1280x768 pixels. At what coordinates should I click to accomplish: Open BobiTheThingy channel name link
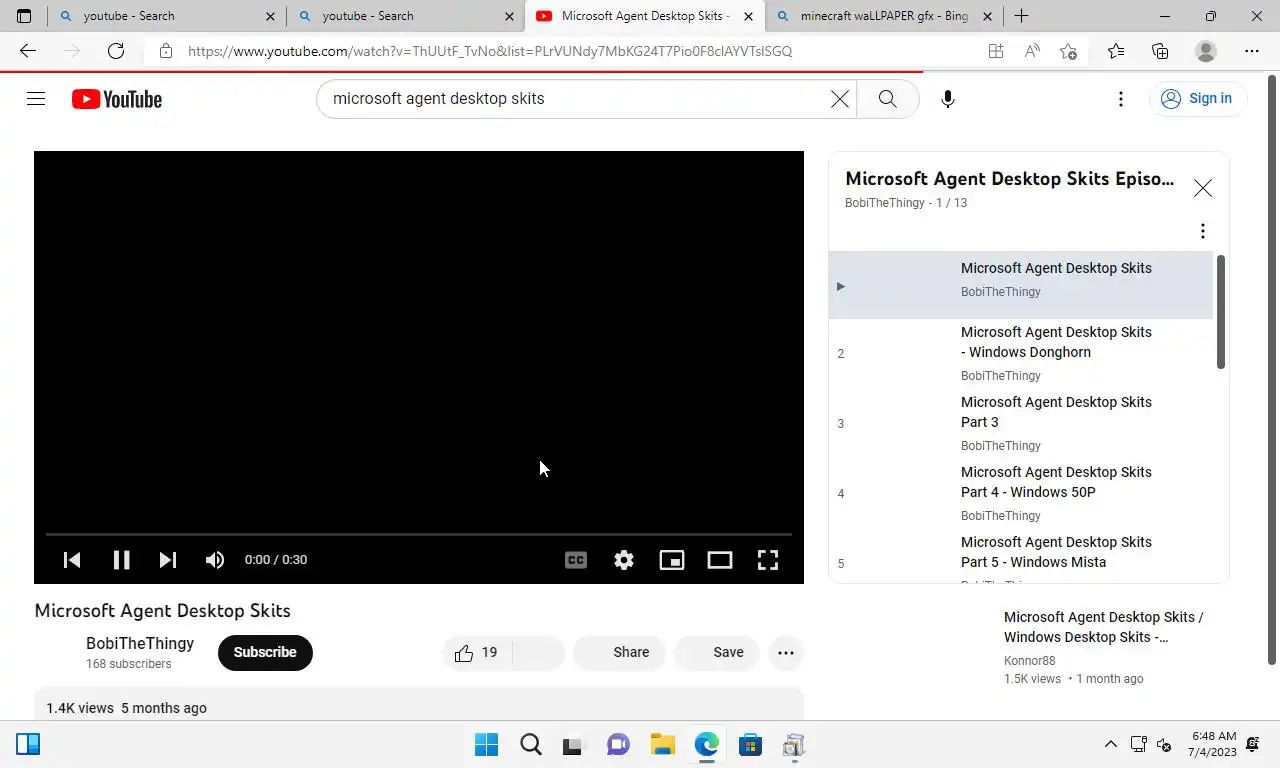[x=140, y=643]
